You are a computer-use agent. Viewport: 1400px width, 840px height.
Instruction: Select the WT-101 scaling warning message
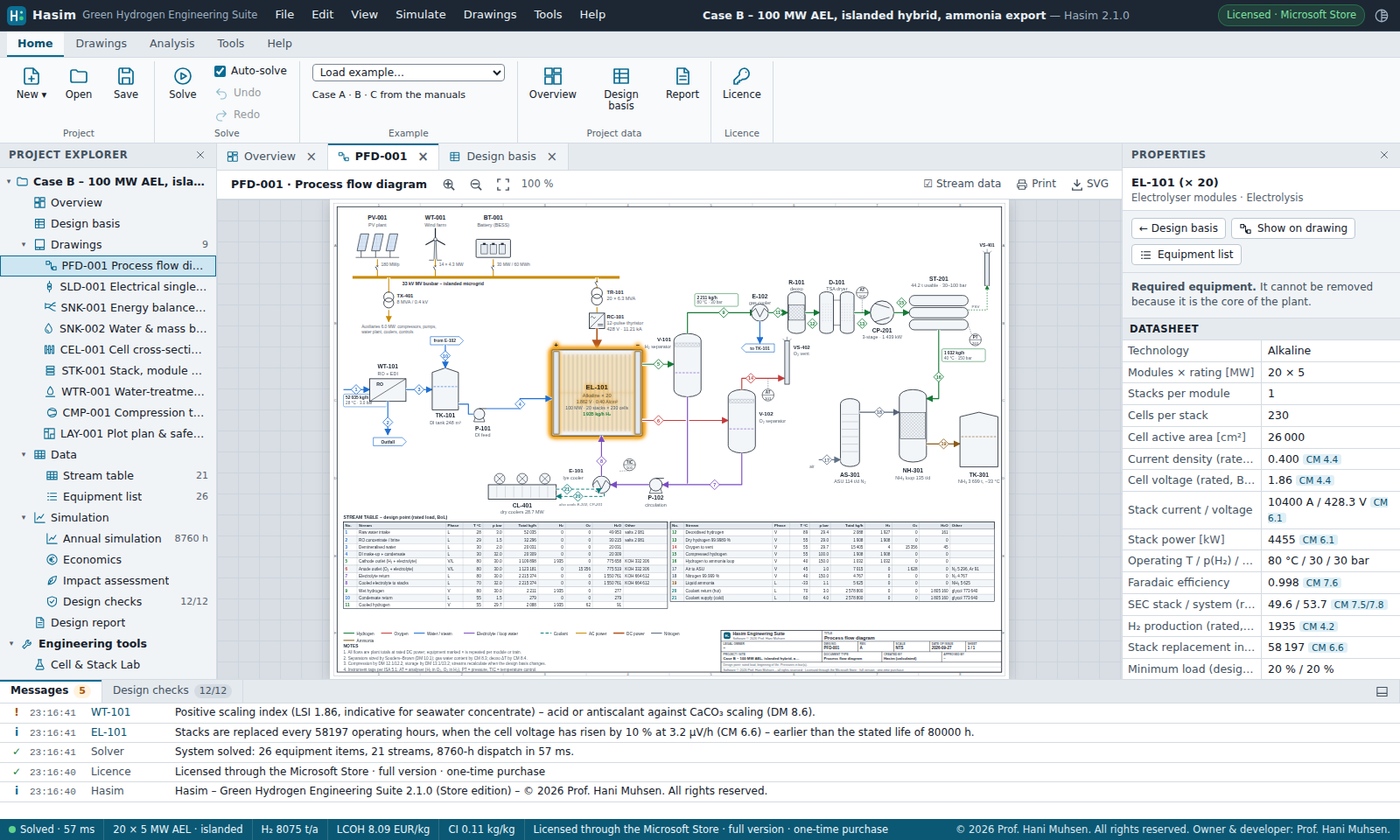click(x=700, y=712)
